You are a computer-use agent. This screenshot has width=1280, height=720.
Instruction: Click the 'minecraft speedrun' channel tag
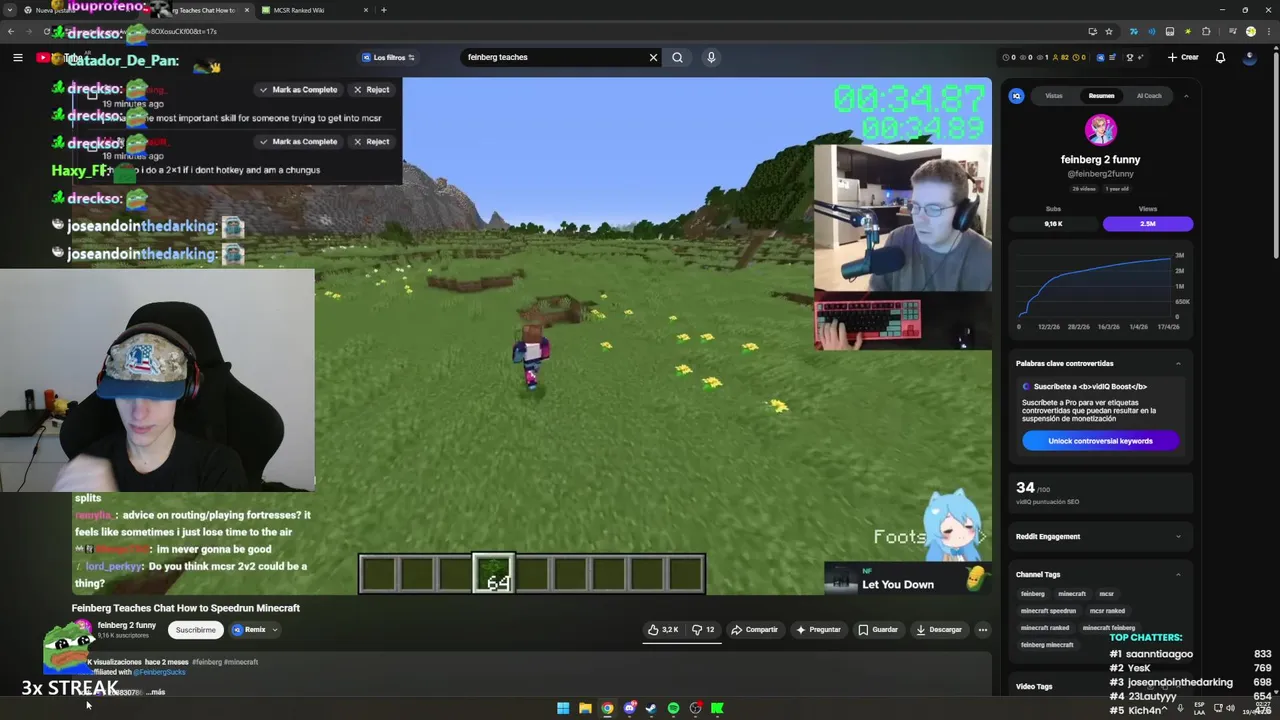coord(1048,611)
